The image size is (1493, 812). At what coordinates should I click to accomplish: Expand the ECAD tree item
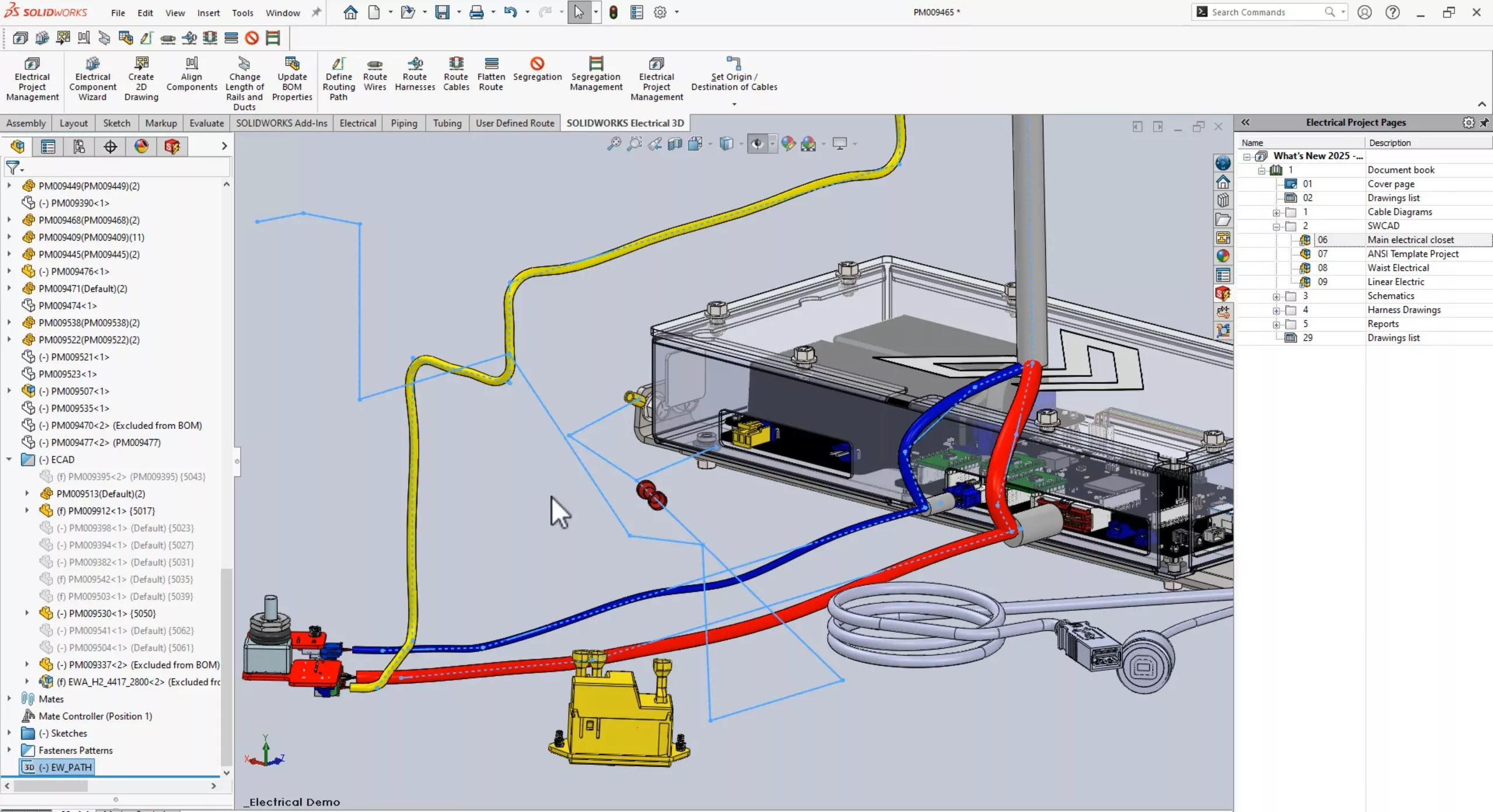(x=10, y=459)
